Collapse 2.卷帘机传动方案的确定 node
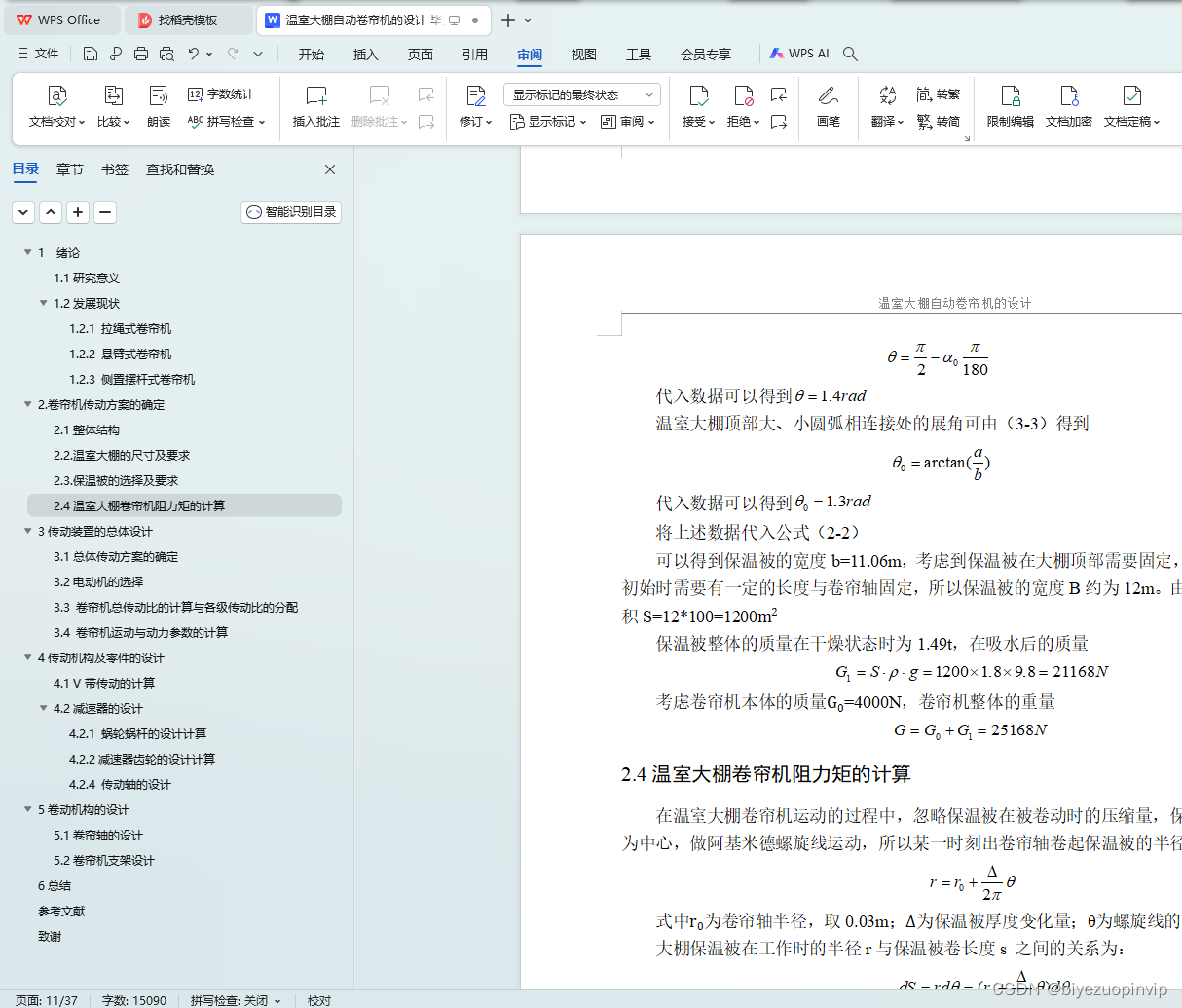The height and width of the screenshot is (1008, 1182). coord(28,404)
